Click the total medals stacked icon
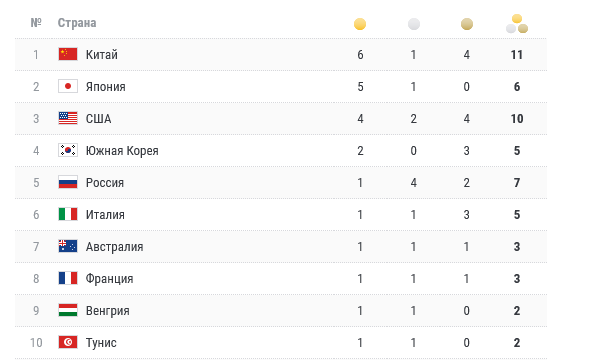Image resolution: width=595 pixels, height=360 pixels. click(517, 24)
